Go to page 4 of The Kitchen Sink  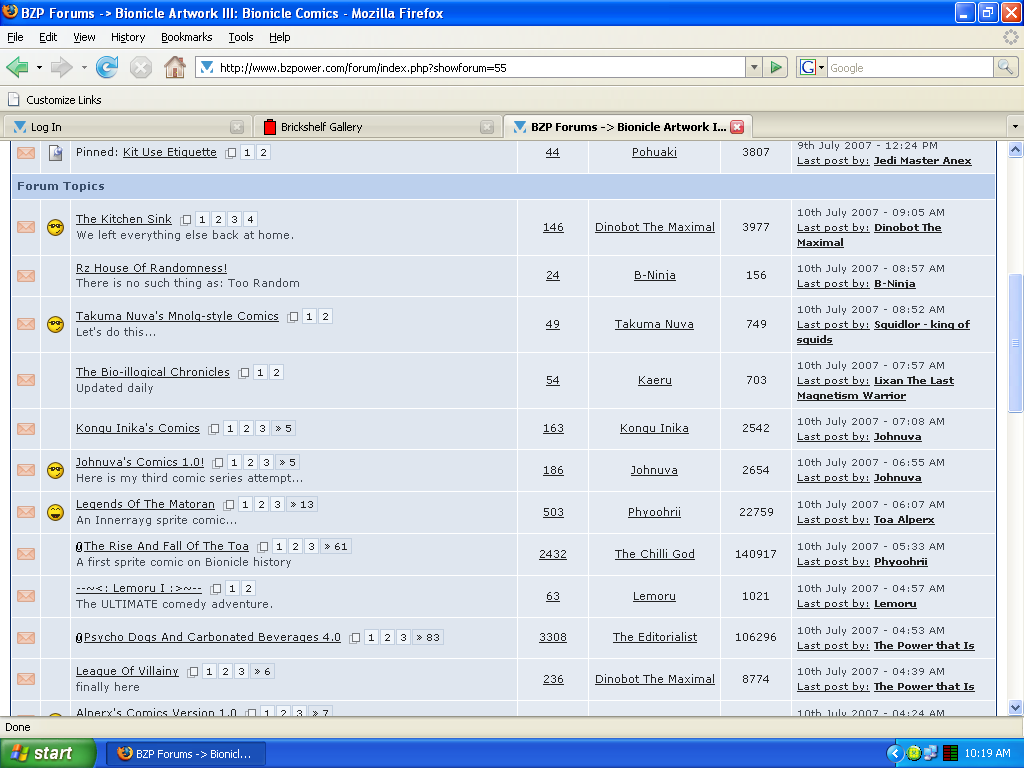[250, 219]
